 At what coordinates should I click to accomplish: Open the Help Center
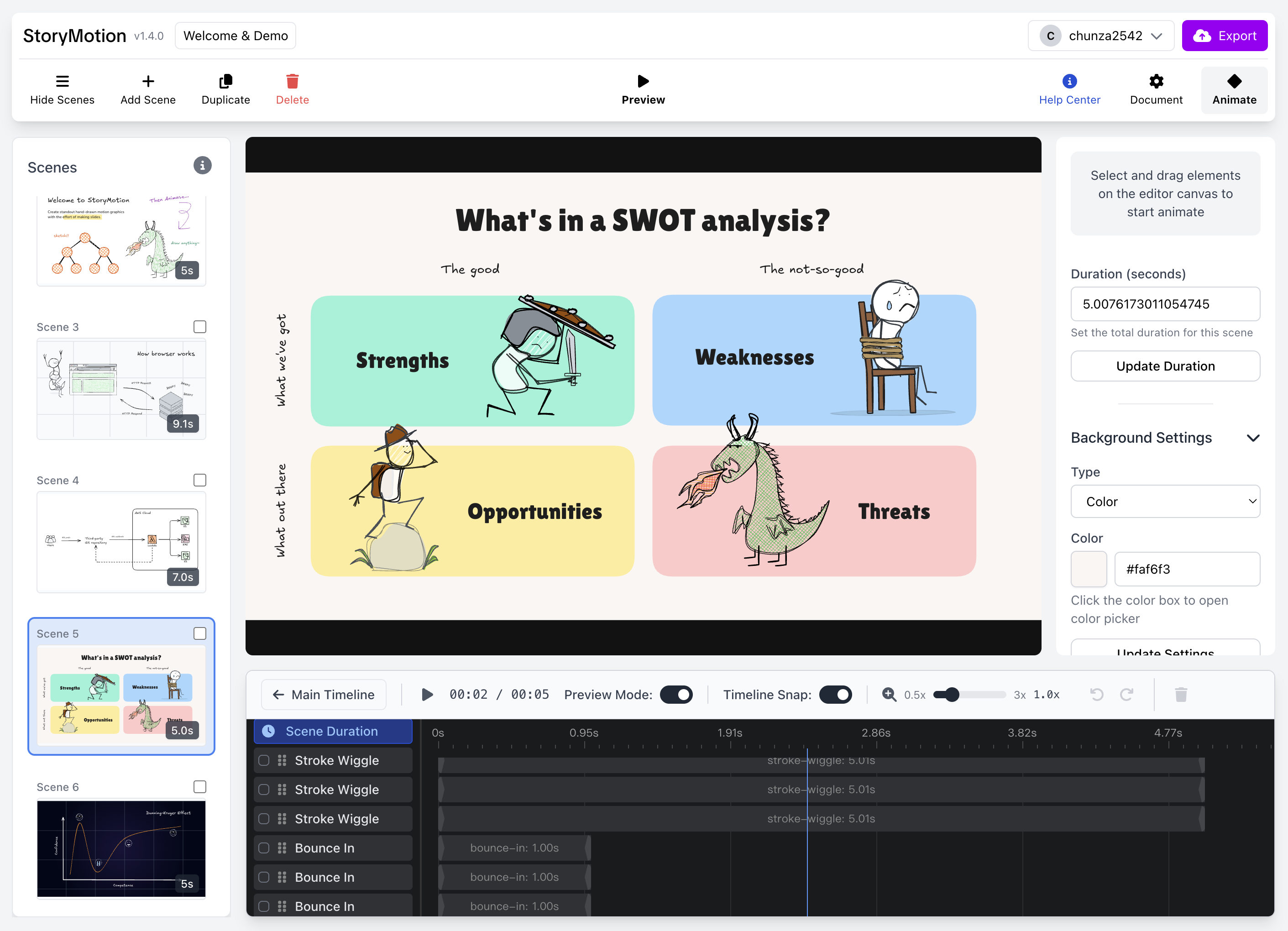coord(1069,89)
